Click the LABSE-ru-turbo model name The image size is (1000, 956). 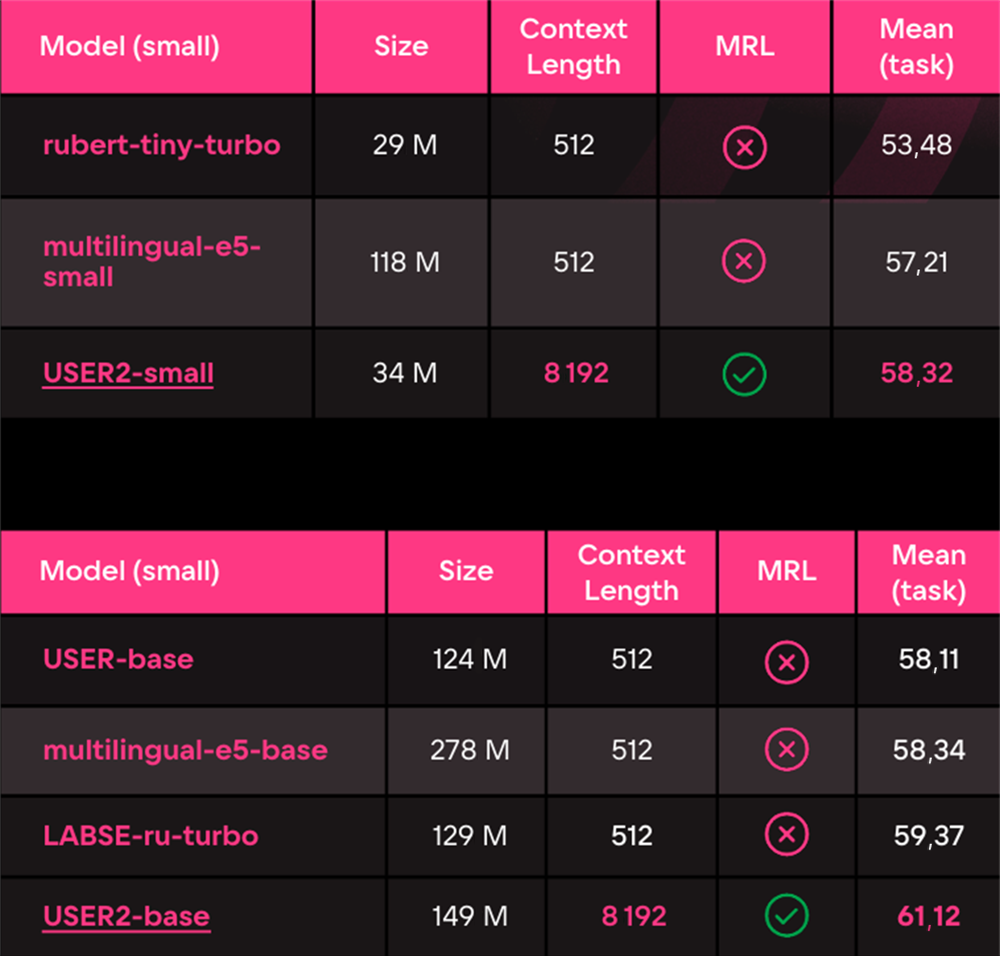[151, 835]
